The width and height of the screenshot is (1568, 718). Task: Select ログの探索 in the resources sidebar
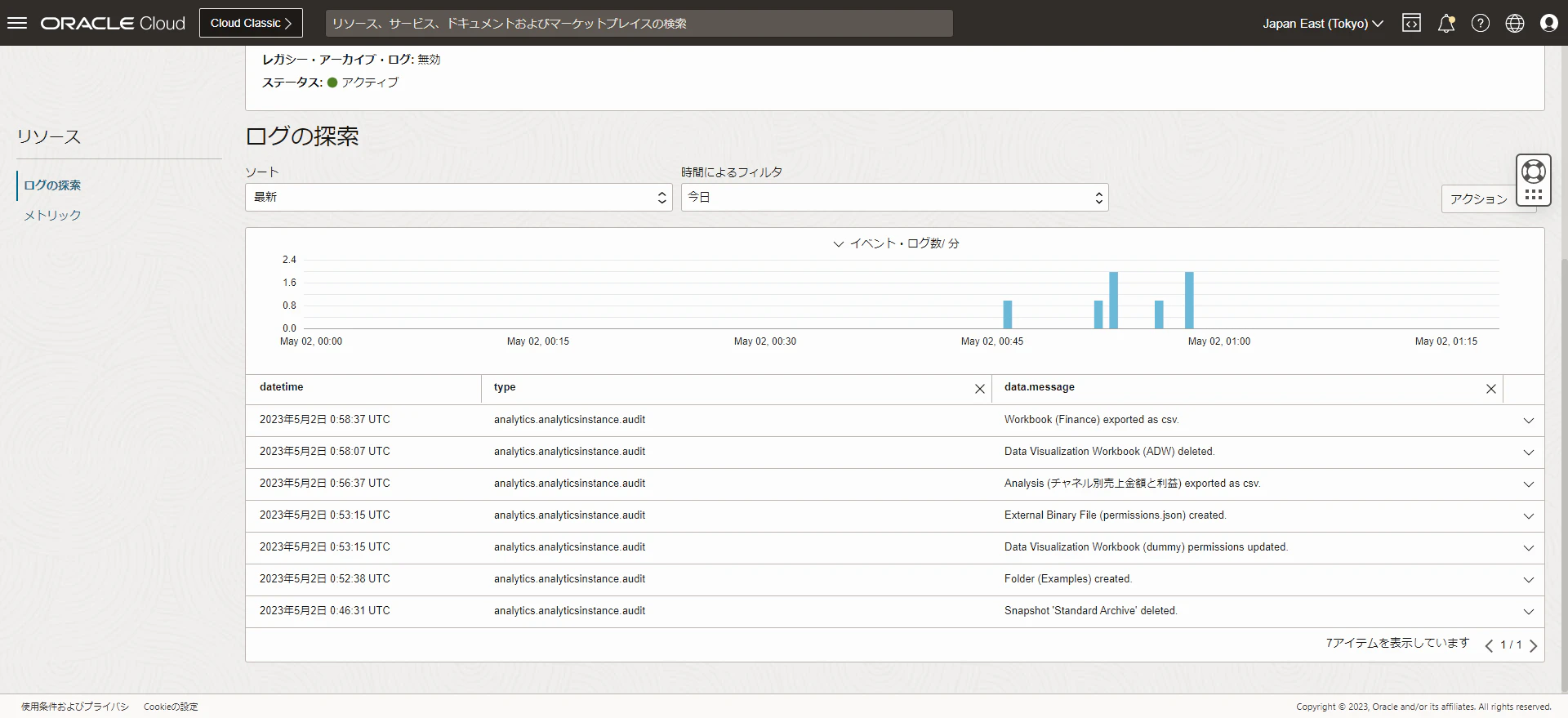52,185
